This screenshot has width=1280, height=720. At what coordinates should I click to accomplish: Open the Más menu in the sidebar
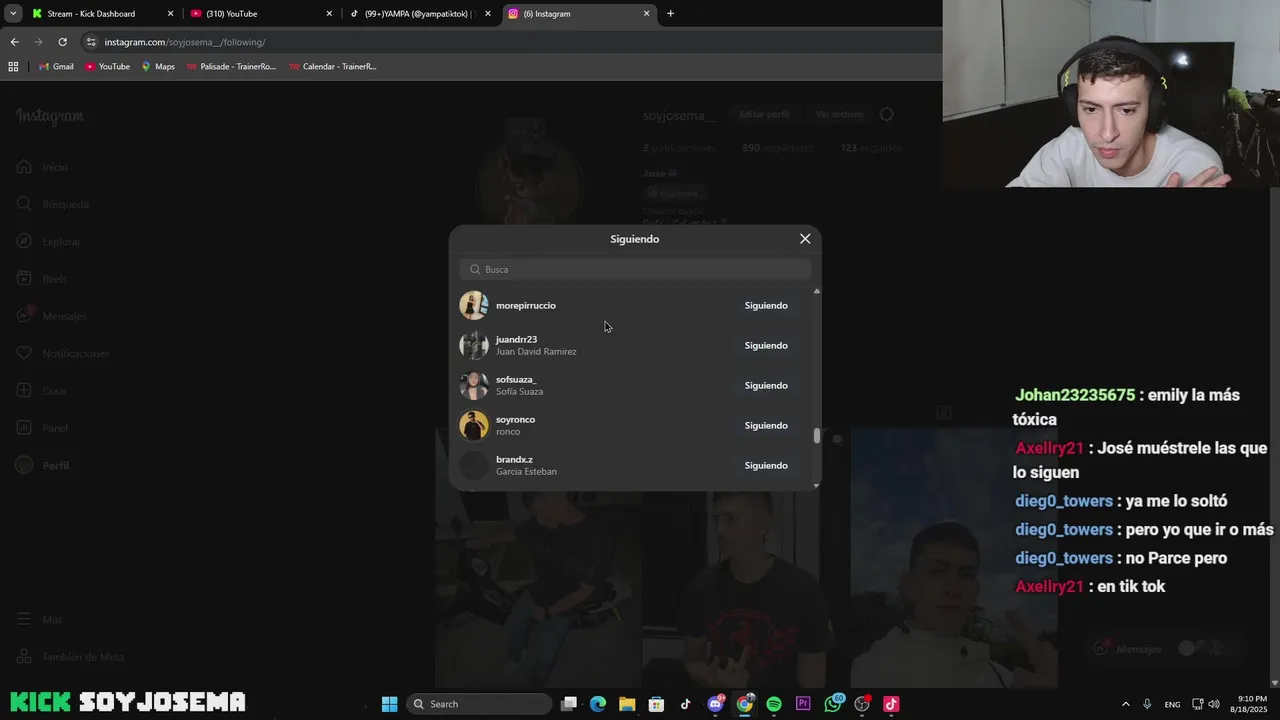[x=39, y=620]
